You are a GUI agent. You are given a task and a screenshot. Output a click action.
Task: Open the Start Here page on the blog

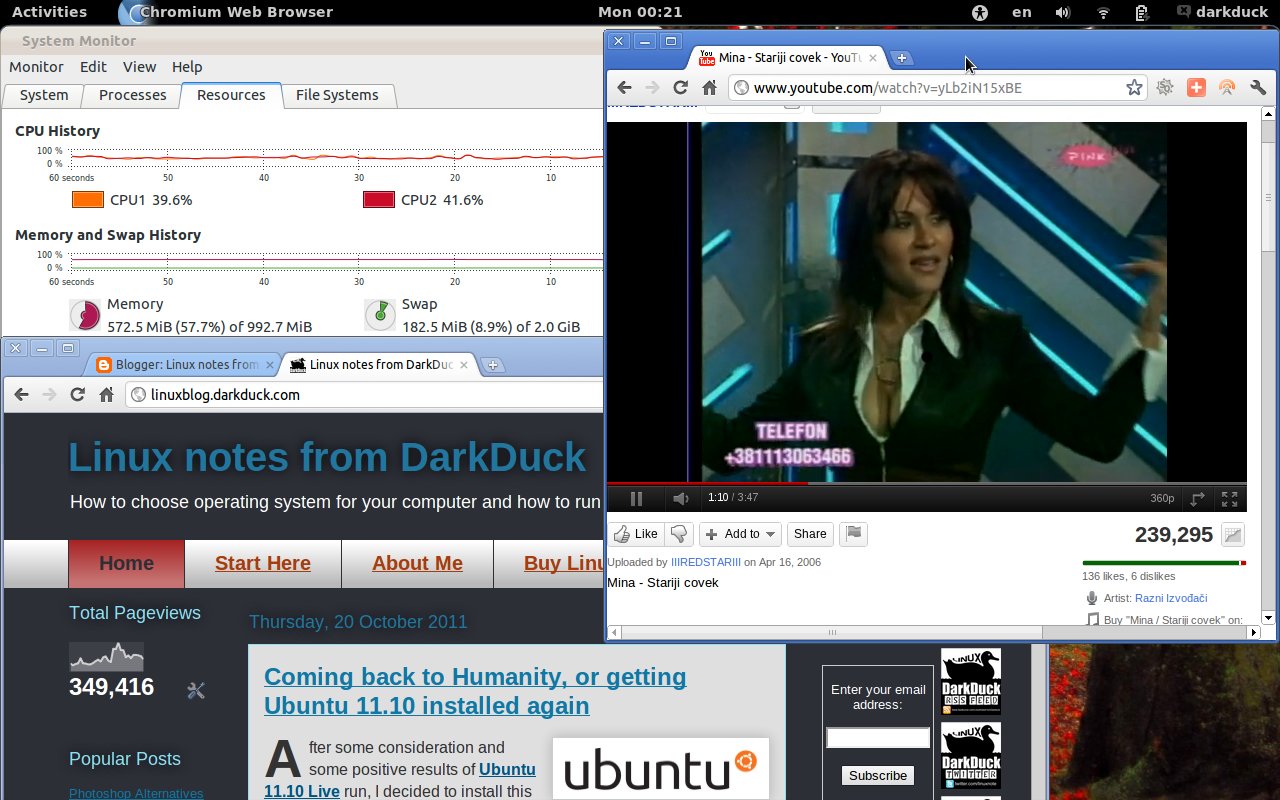click(262, 563)
